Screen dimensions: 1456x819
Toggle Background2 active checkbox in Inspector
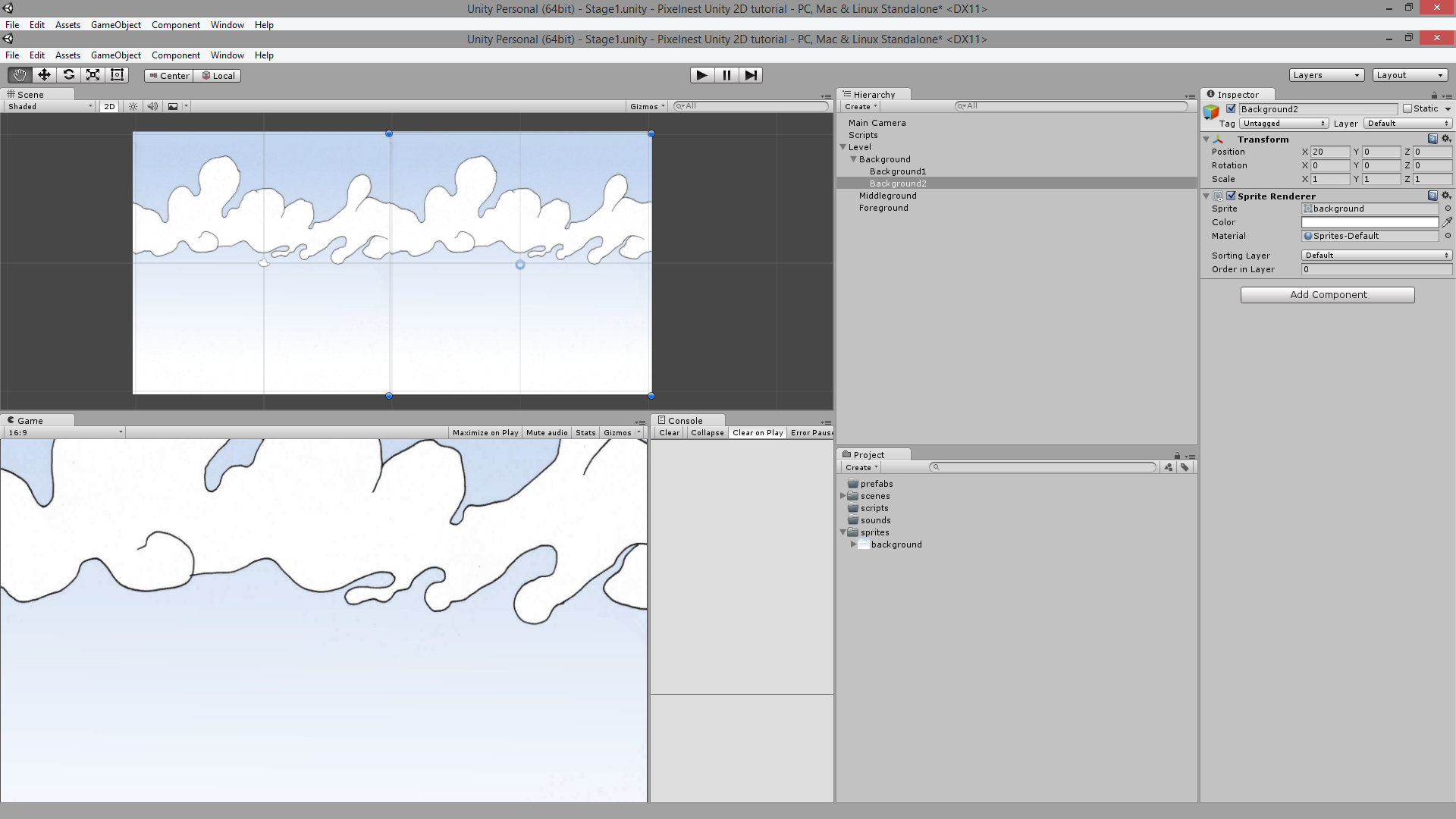coord(1232,108)
